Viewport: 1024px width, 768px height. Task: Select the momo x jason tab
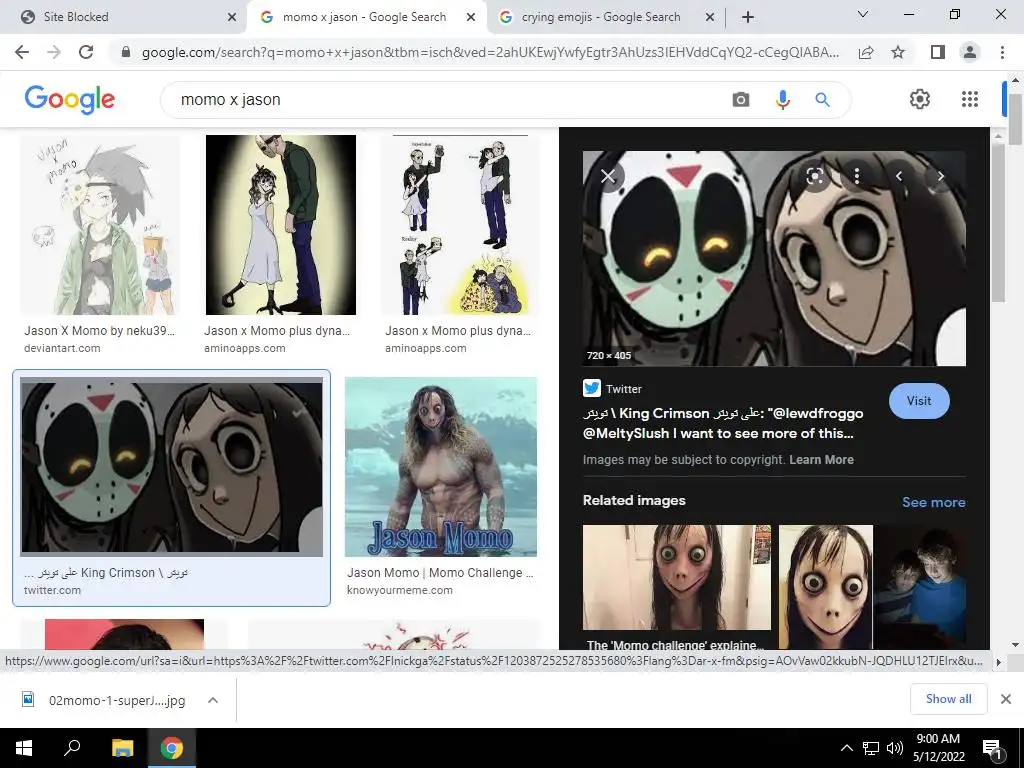[364, 17]
